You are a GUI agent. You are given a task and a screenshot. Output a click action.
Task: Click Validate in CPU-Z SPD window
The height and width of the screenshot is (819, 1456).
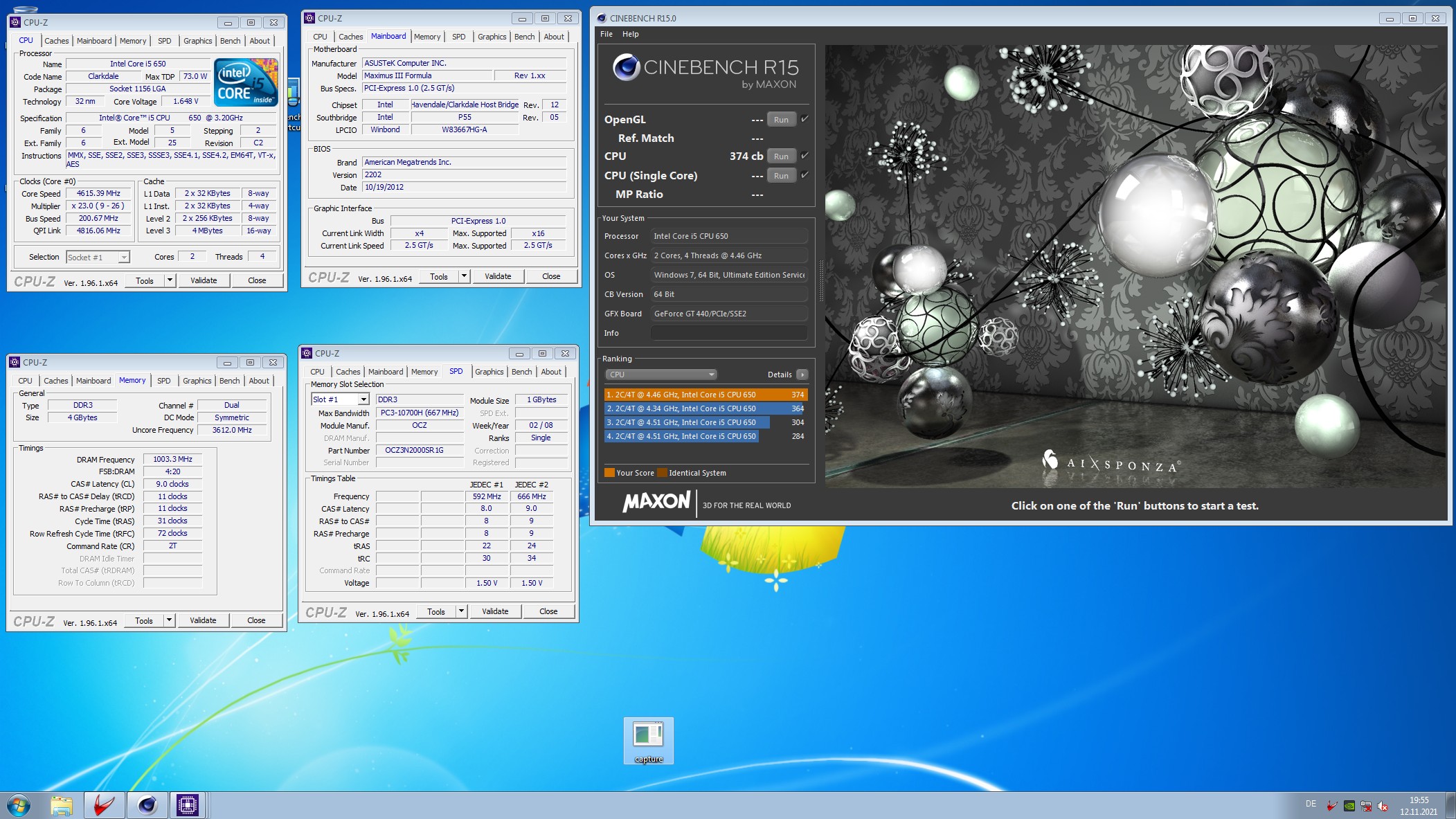point(495,611)
